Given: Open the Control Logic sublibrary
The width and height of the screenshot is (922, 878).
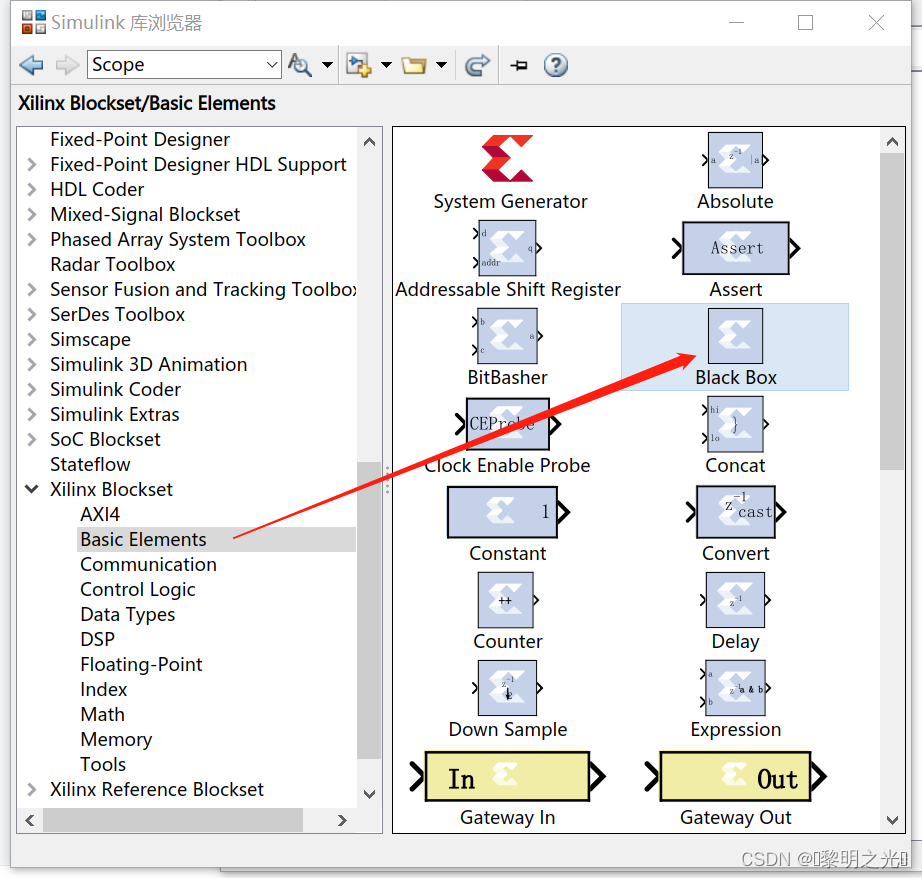Looking at the screenshot, I should tap(138, 589).
